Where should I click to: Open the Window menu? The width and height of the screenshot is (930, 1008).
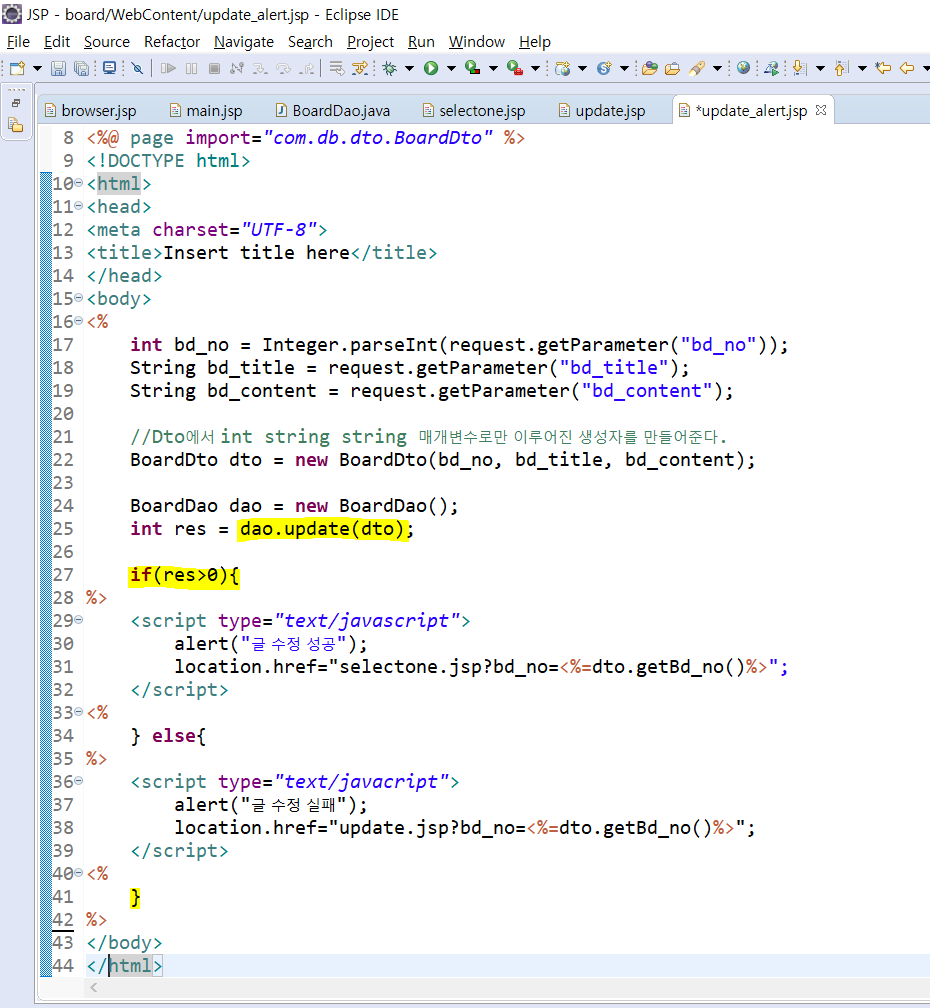(x=476, y=42)
